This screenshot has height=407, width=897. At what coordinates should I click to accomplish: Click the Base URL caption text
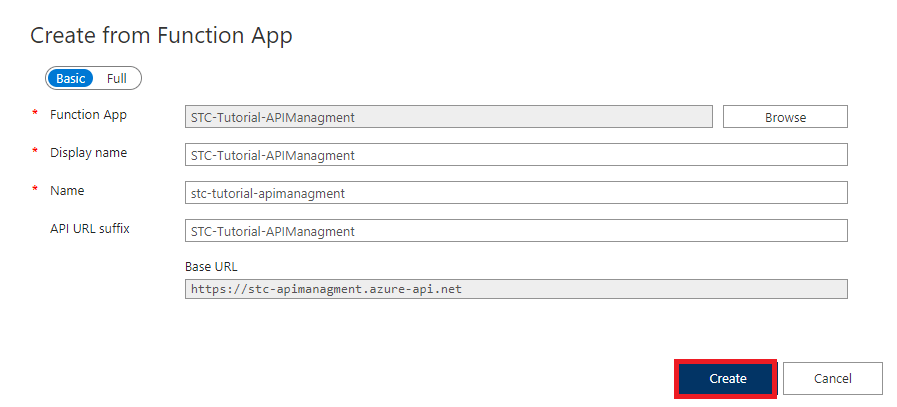click(x=211, y=267)
